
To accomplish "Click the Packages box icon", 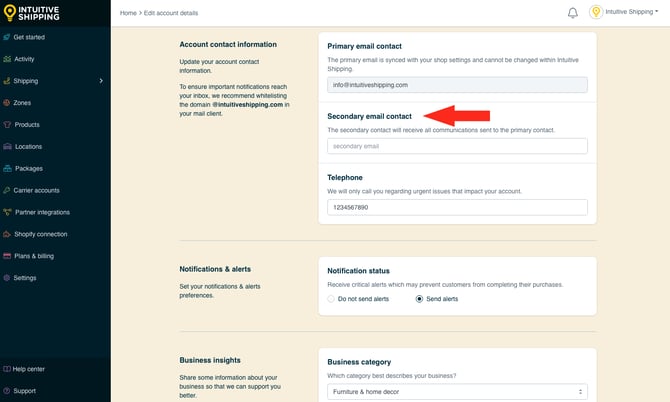I will 7,168.
